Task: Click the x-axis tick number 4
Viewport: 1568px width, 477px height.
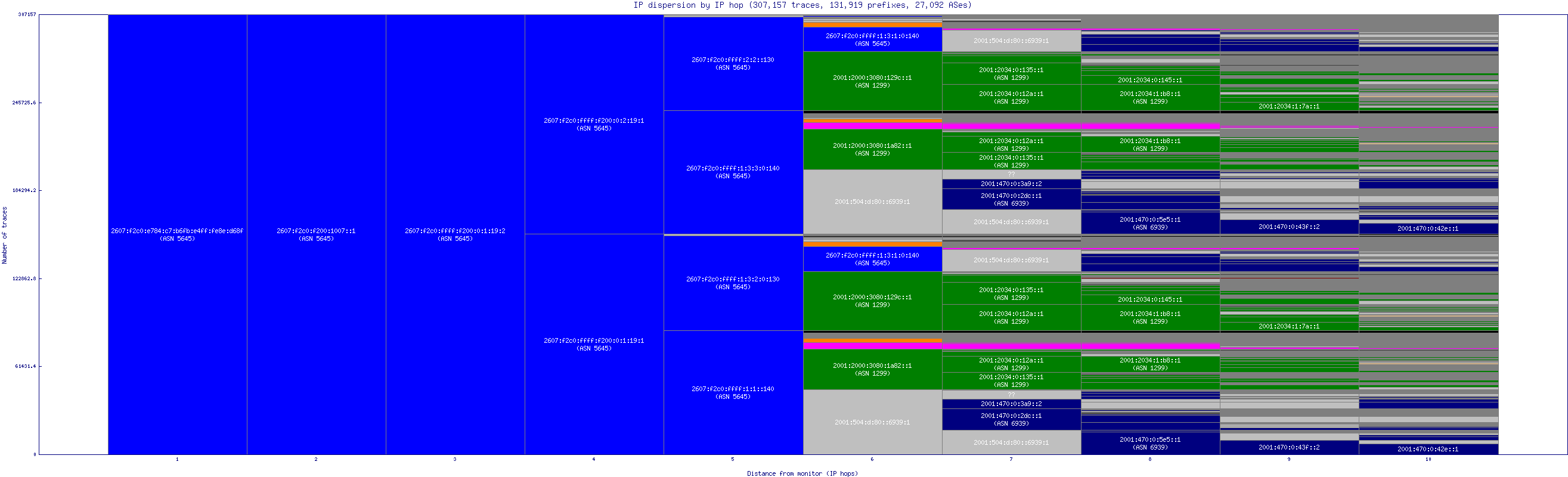Action: [x=593, y=459]
